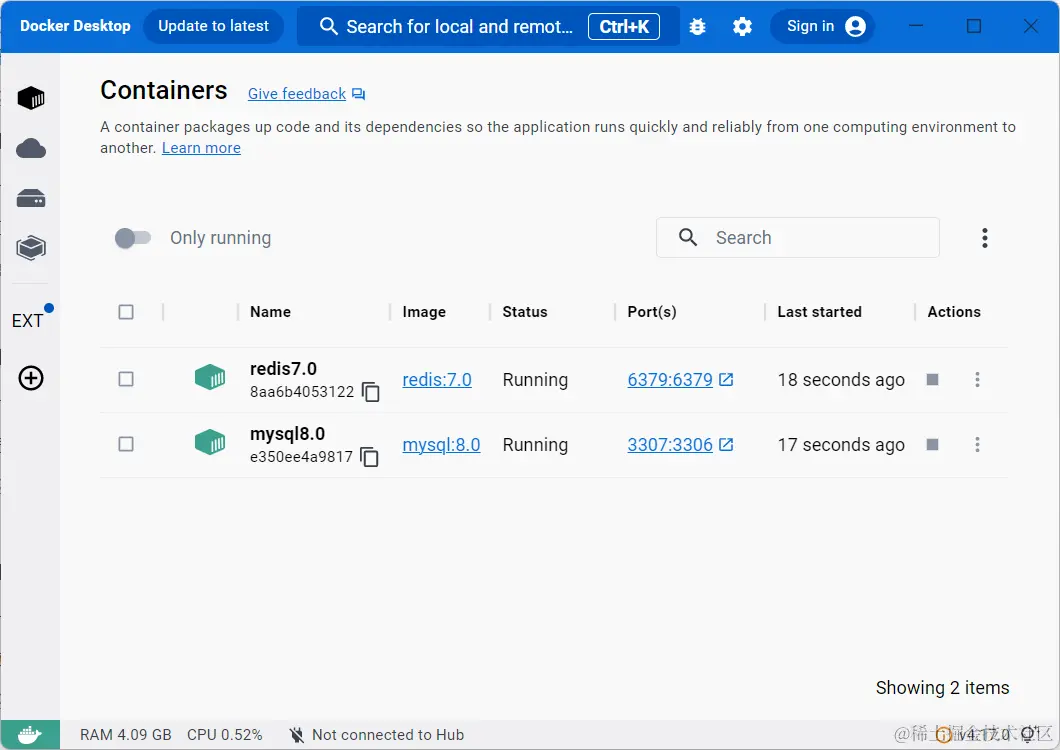
Task: Sort by the Image column header
Action: coord(424,312)
